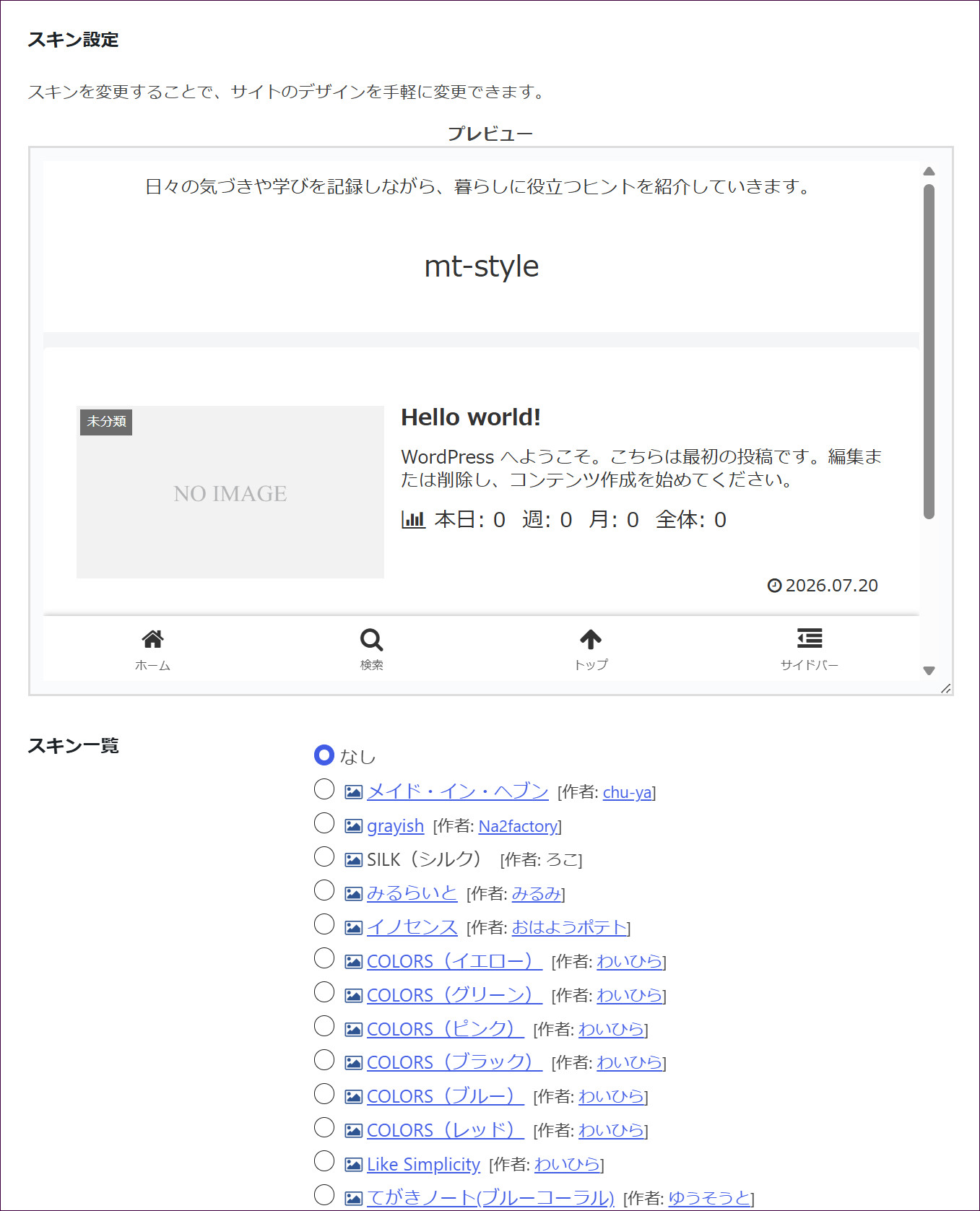Open the sidebar menu icon in preview
This screenshot has height=1211, width=980.
point(810,638)
